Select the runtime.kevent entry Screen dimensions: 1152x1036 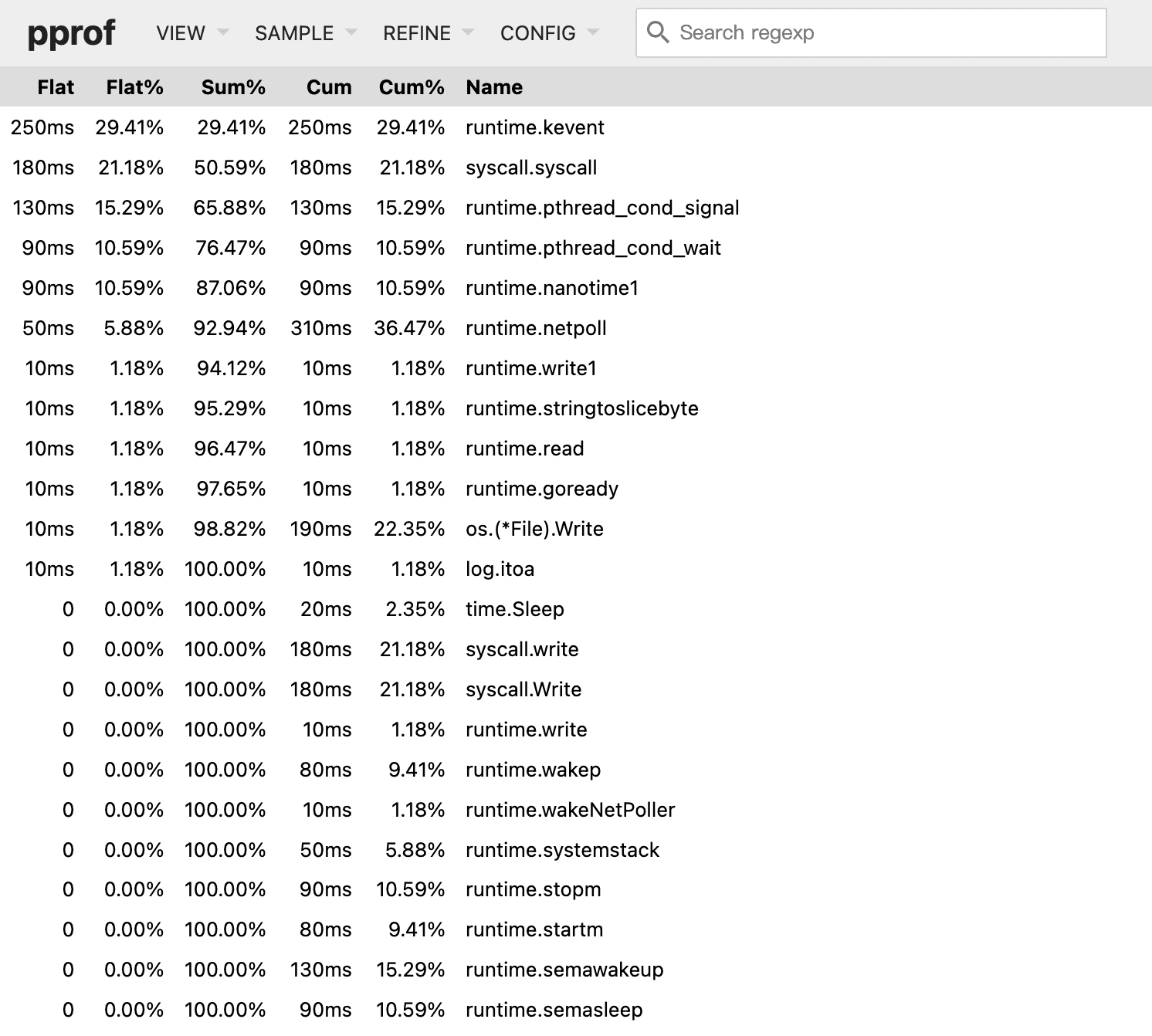[x=534, y=127]
